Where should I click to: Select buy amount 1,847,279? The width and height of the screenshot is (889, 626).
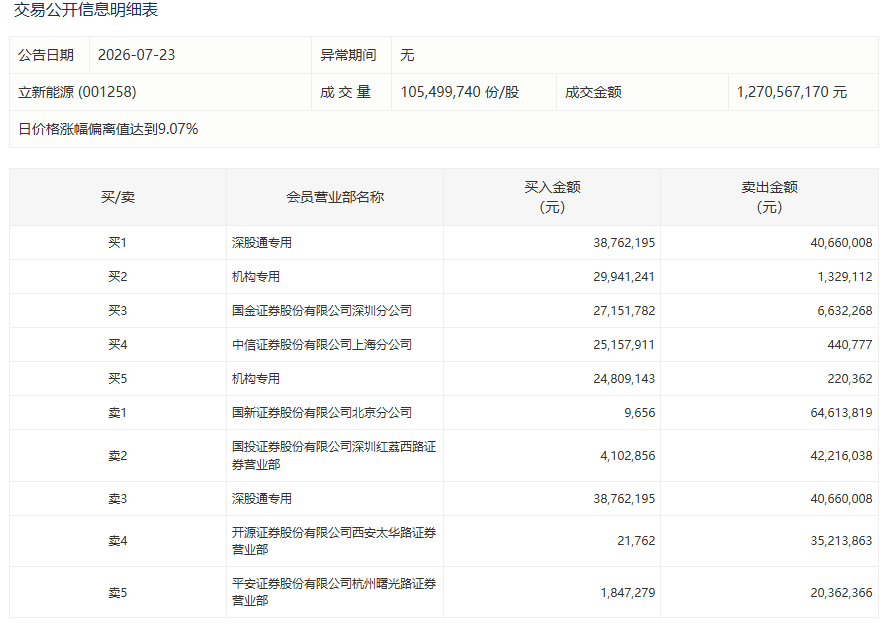pos(628,593)
